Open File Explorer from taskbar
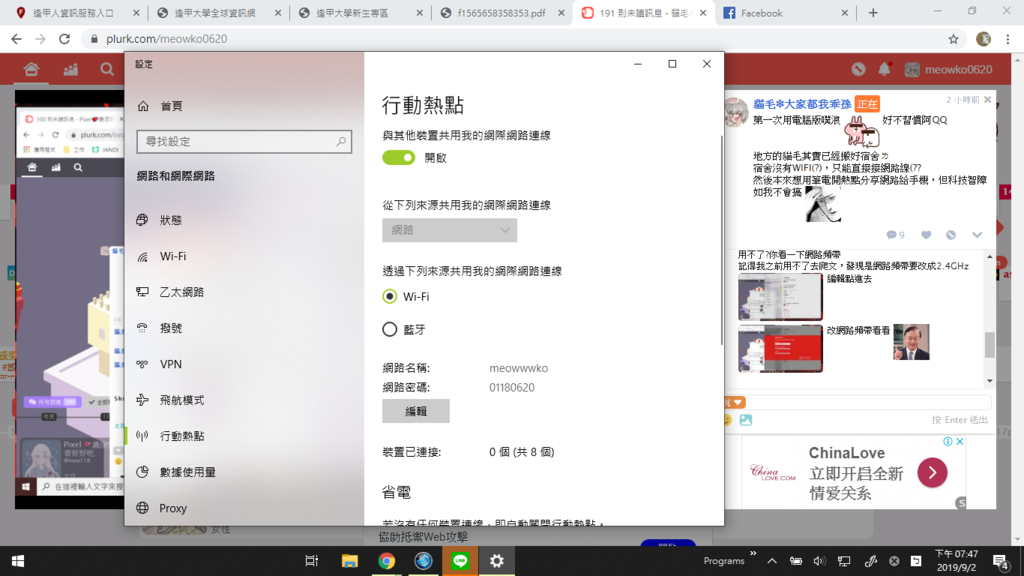Image resolution: width=1024 pixels, height=576 pixels. click(349, 561)
